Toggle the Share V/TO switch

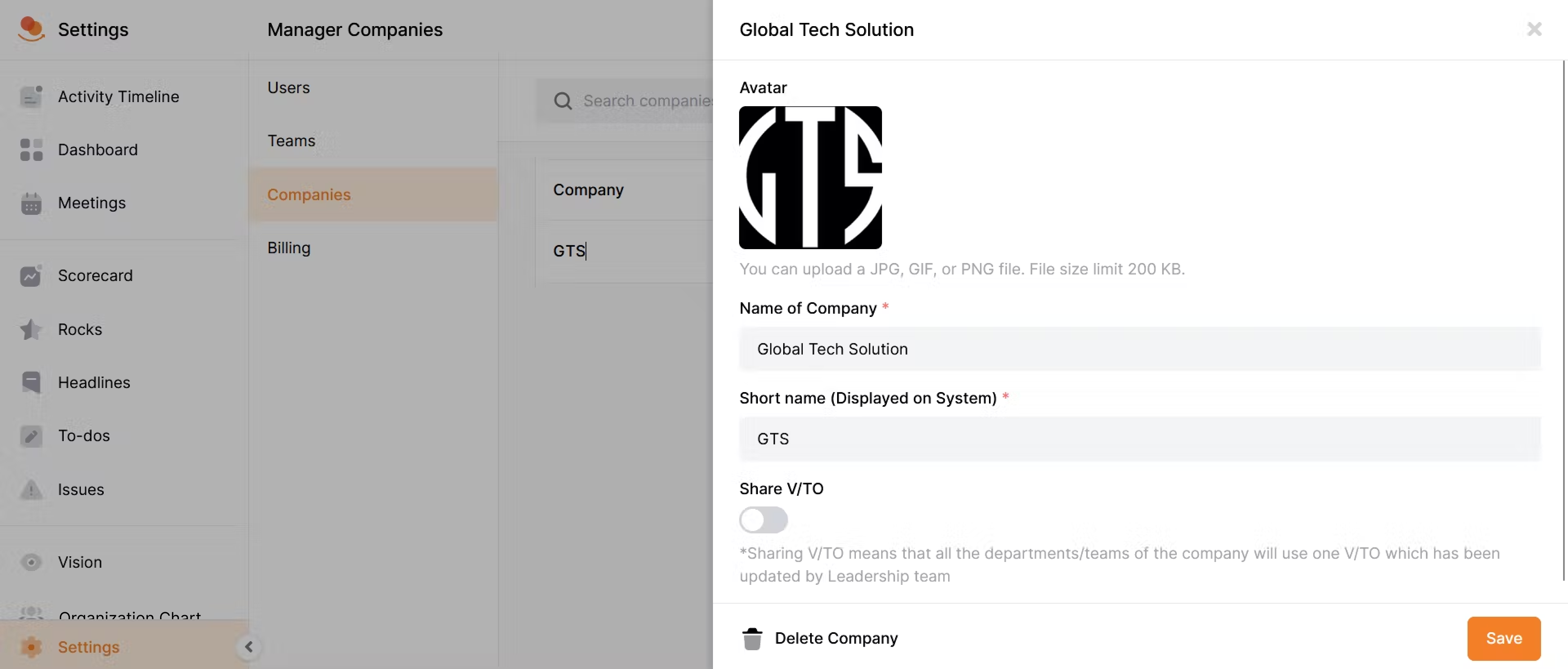click(763, 520)
